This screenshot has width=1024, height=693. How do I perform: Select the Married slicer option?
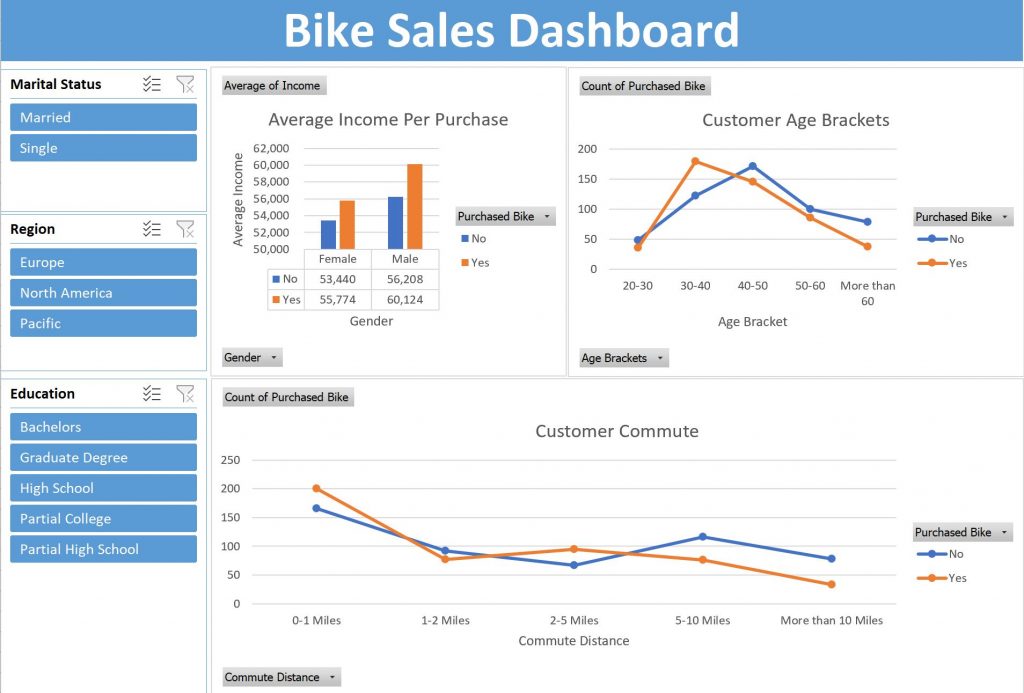[103, 117]
